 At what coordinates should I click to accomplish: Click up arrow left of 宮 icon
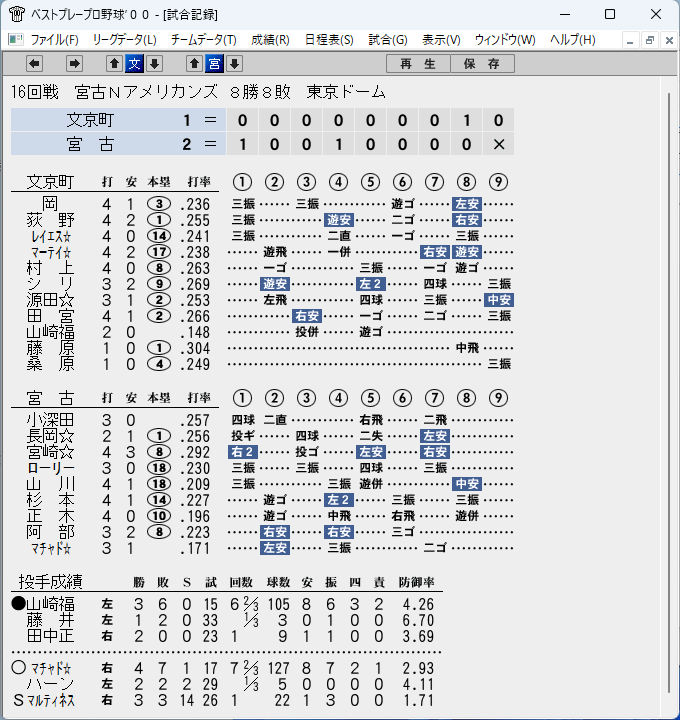[194, 63]
